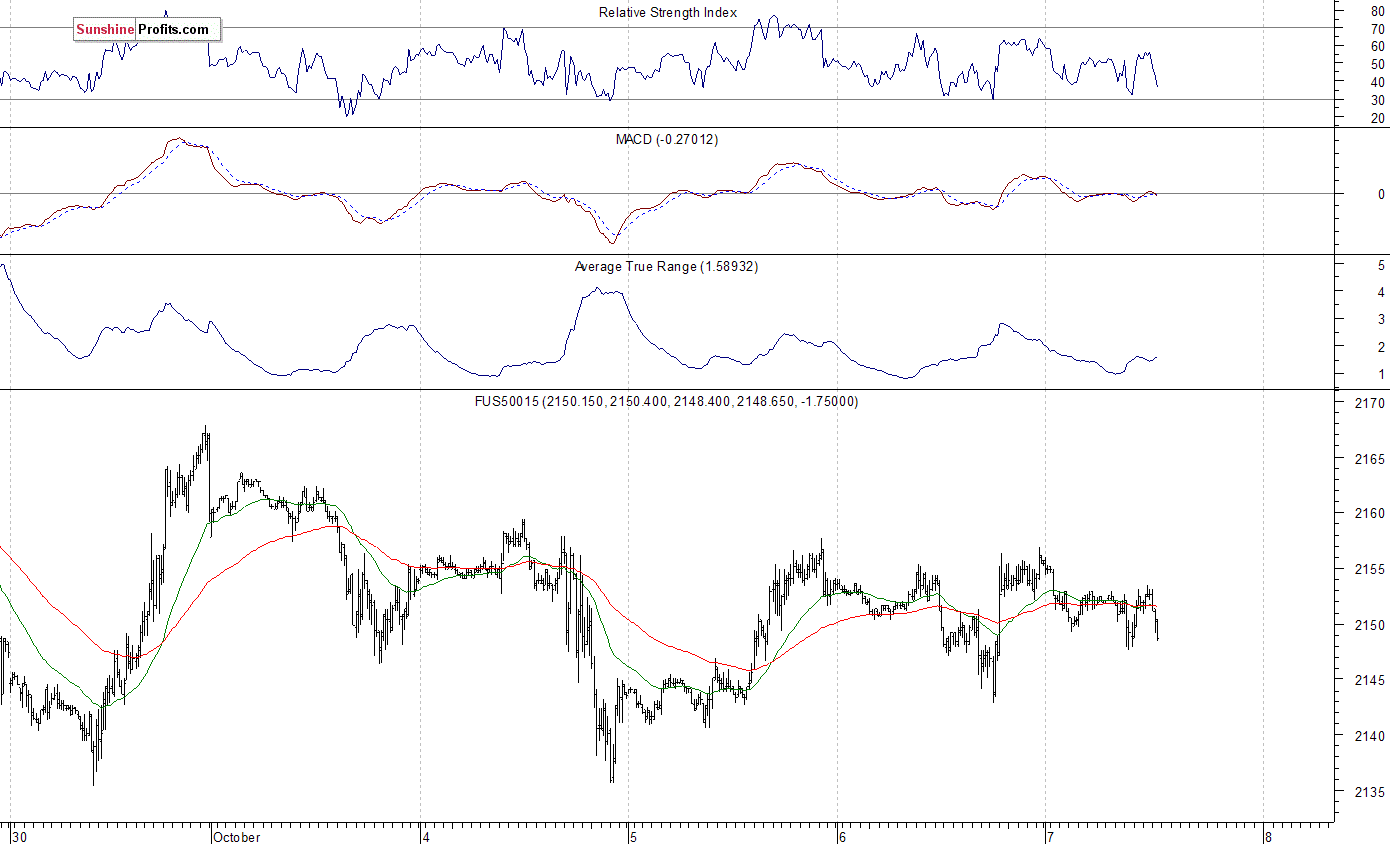The height and width of the screenshot is (844, 1390).
Task: Click the 7 date axis label
Action: tap(1051, 837)
